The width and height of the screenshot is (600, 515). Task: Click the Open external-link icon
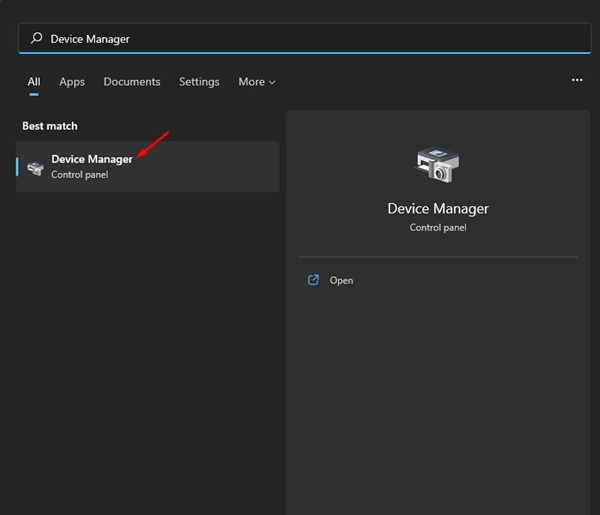(x=314, y=280)
